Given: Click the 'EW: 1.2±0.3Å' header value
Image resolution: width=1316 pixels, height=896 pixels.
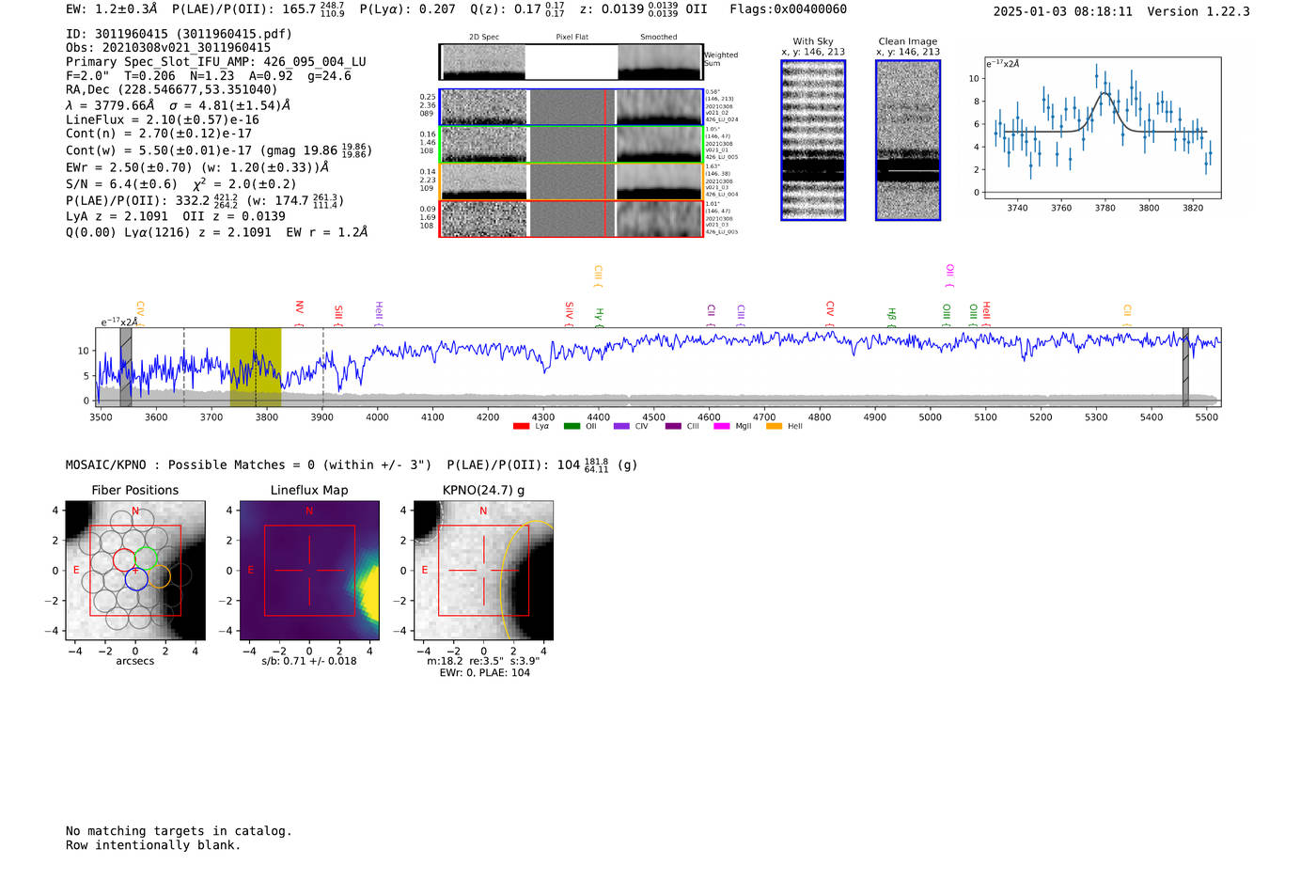Looking at the screenshot, I should tap(112, 9).
